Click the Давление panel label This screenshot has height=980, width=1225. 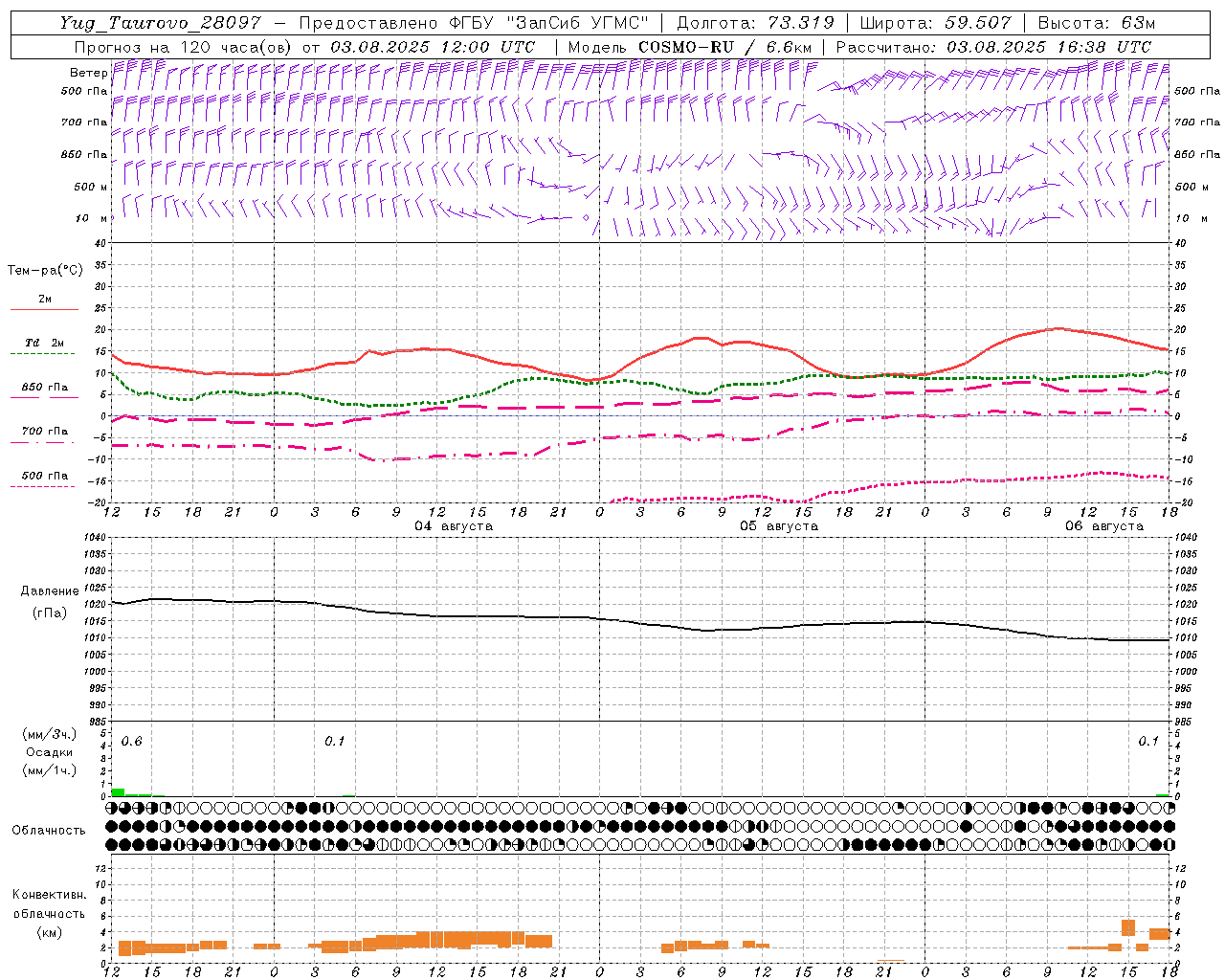pyautogui.click(x=50, y=591)
